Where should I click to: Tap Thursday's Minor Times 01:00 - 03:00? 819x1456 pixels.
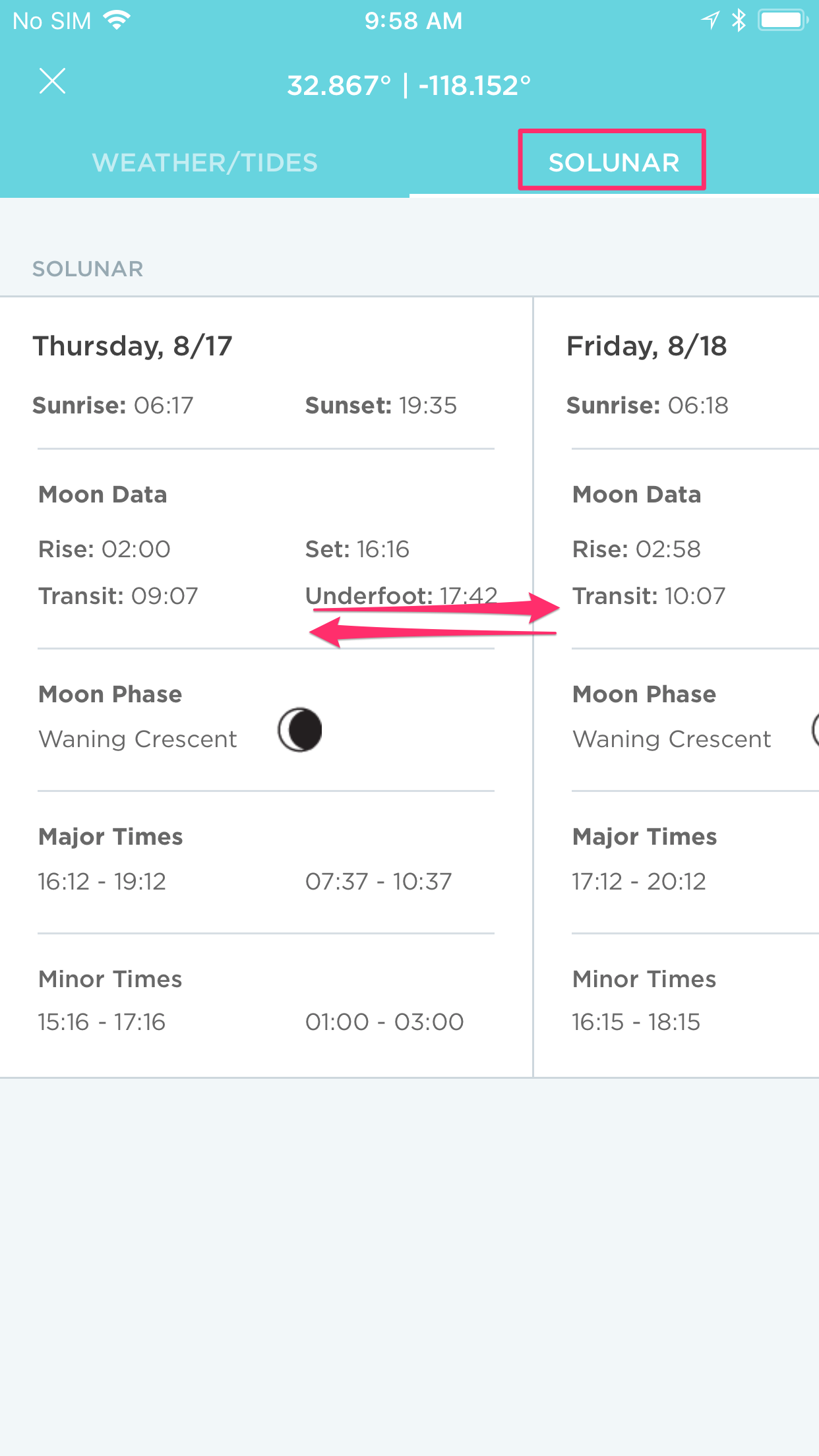[x=384, y=1021]
